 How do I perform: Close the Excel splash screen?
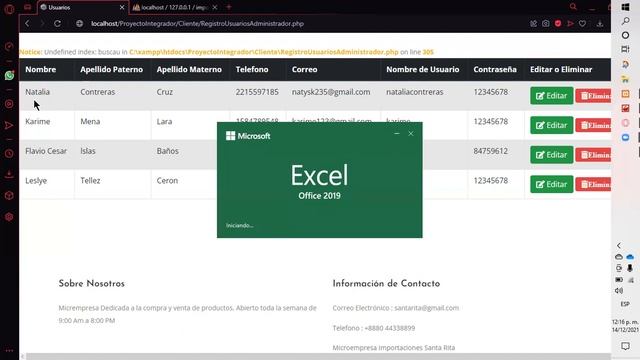(x=411, y=133)
